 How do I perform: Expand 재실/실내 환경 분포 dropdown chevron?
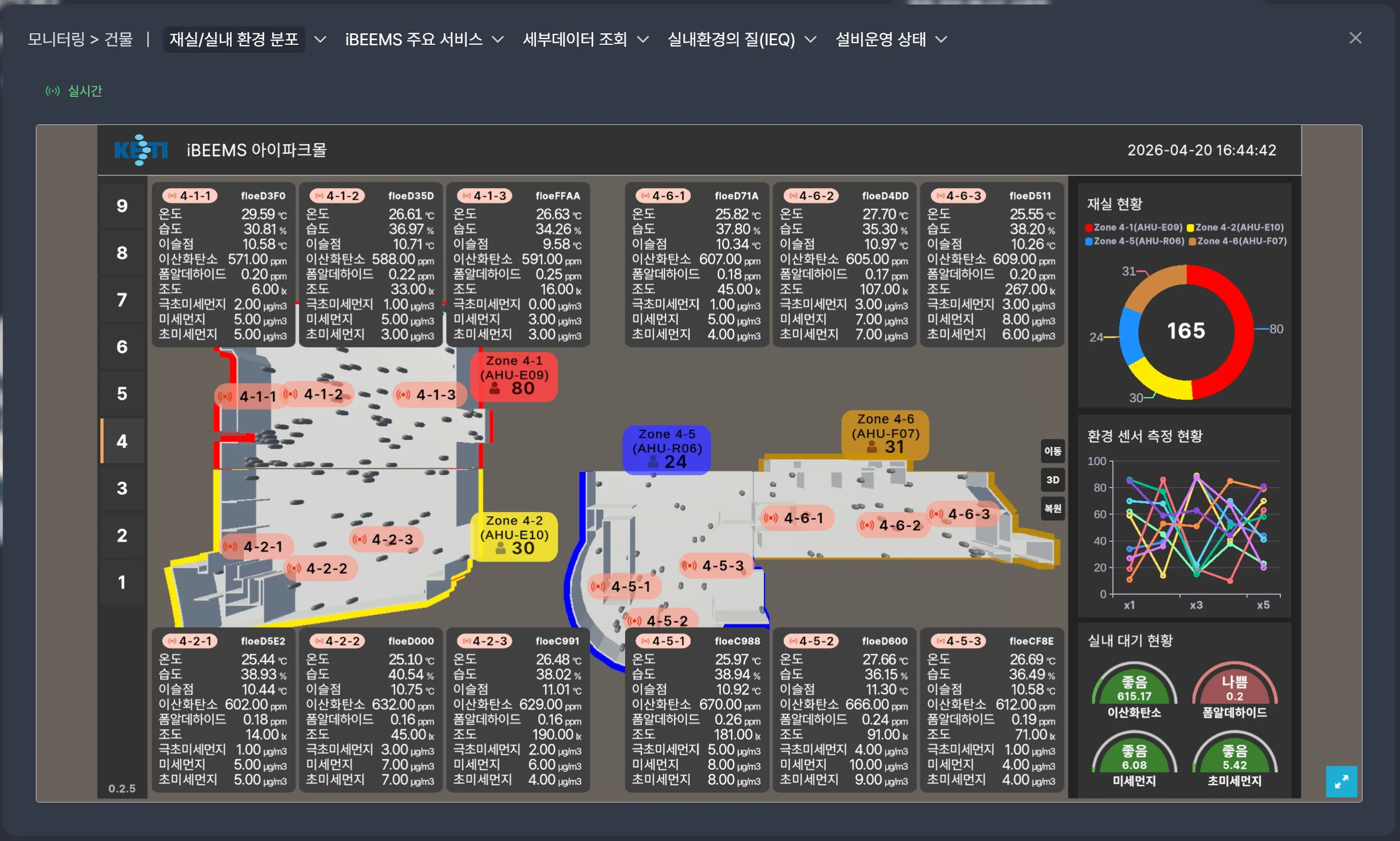(320, 39)
